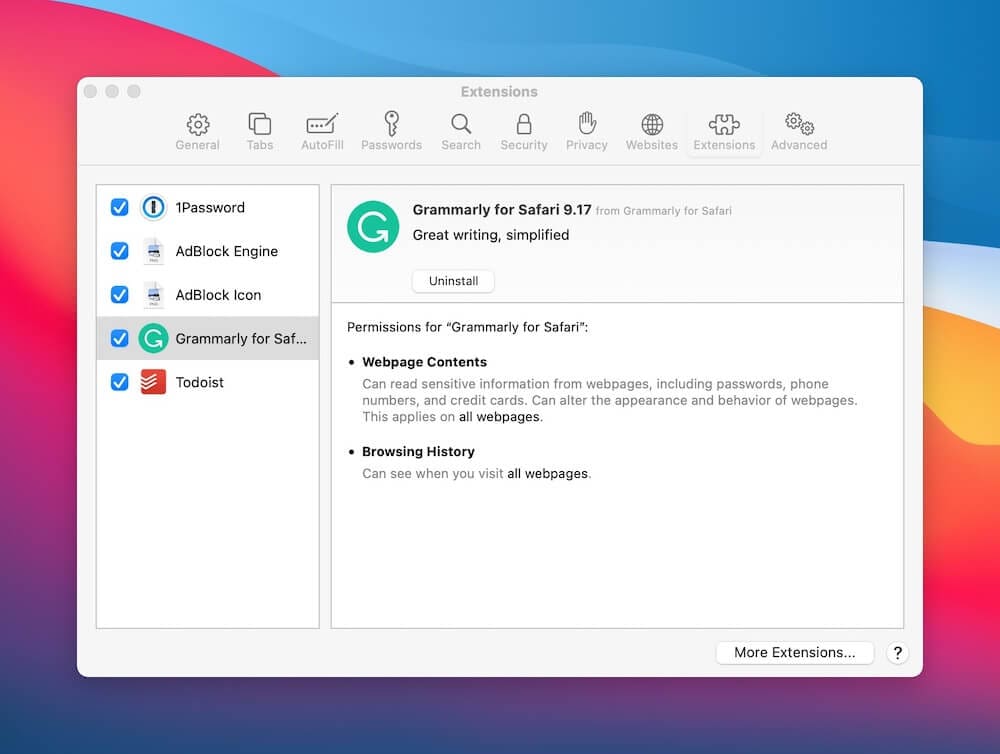This screenshot has height=754, width=1000.
Task: Select Todoist in the extensions list
Action: click(x=208, y=382)
